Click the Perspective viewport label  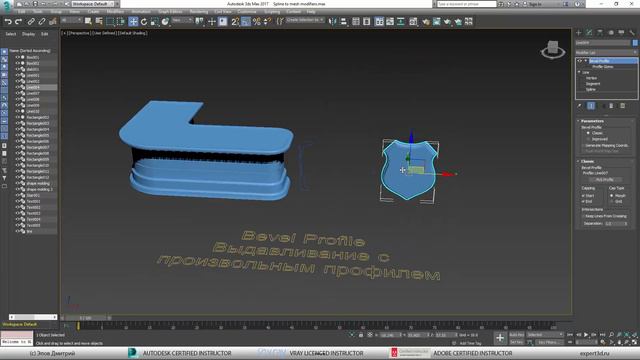click(x=80, y=33)
